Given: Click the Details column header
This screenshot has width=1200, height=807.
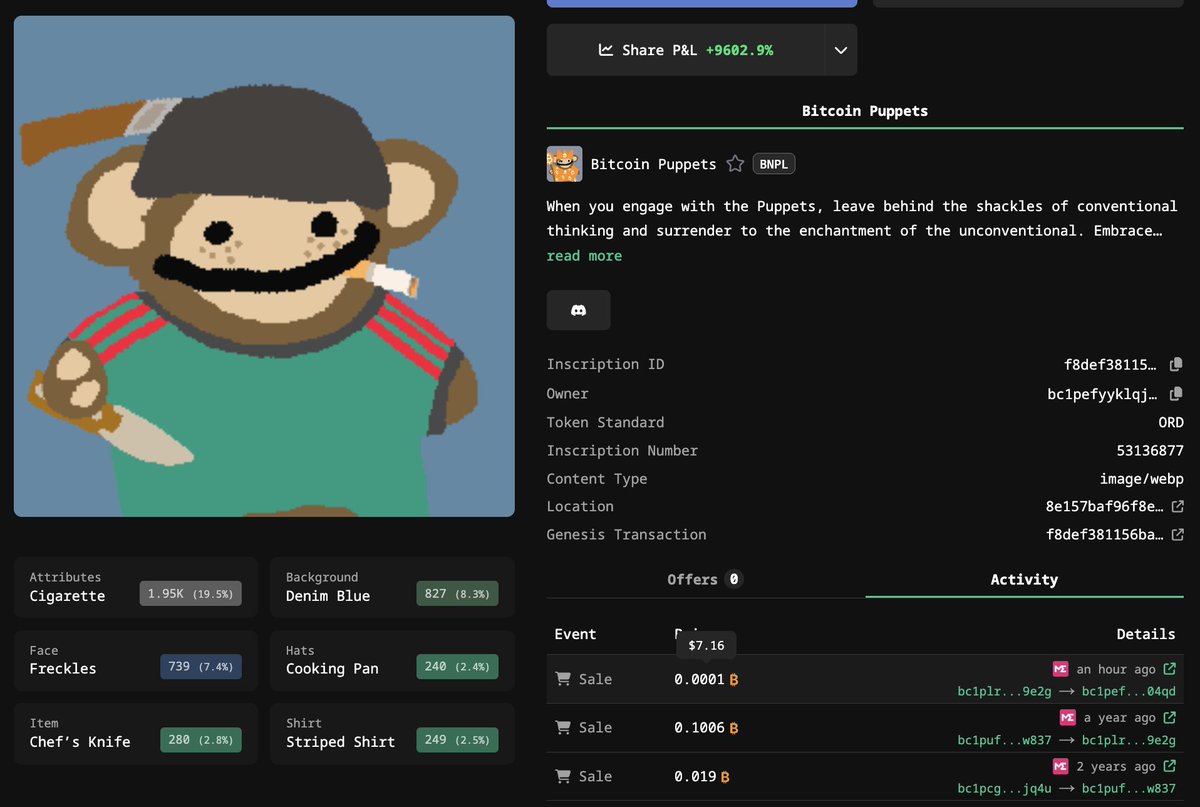Looking at the screenshot, I should [x=1146, y=634].
